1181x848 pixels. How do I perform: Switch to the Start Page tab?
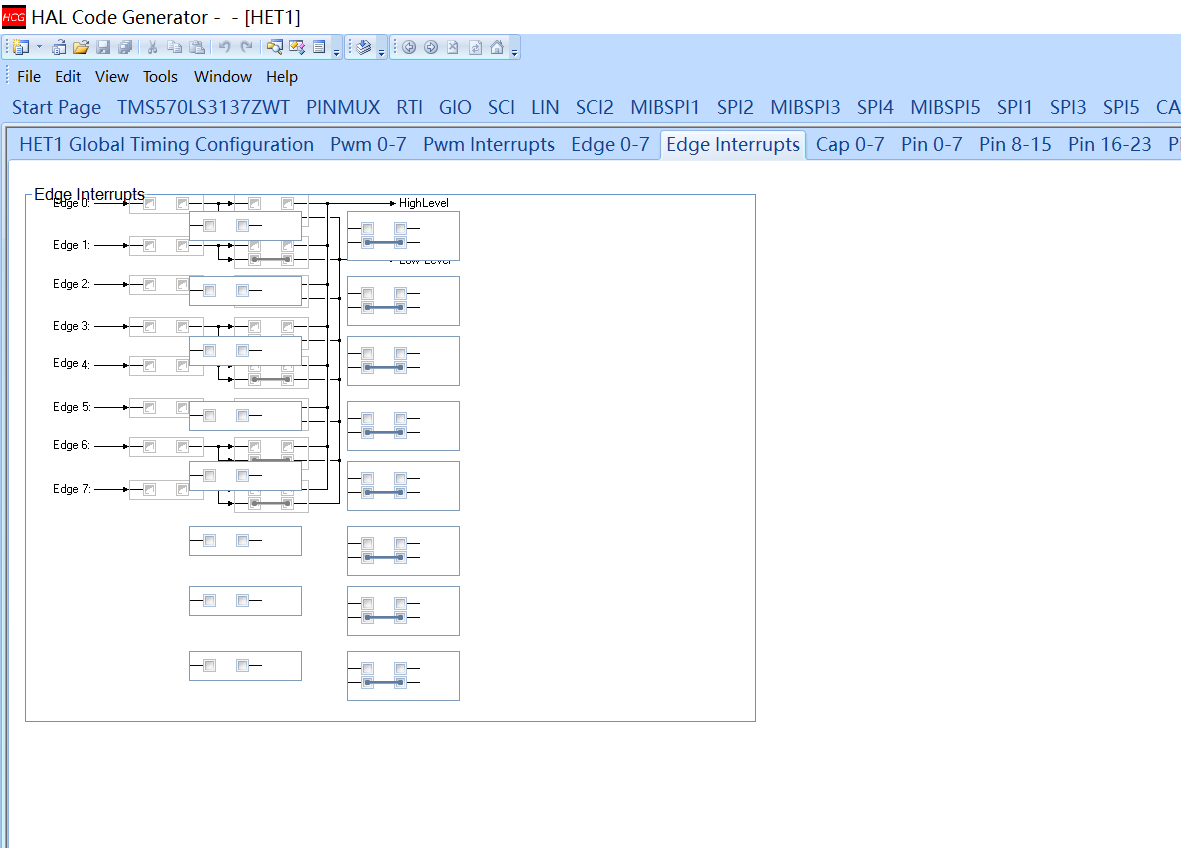click(x=56, y=107)
